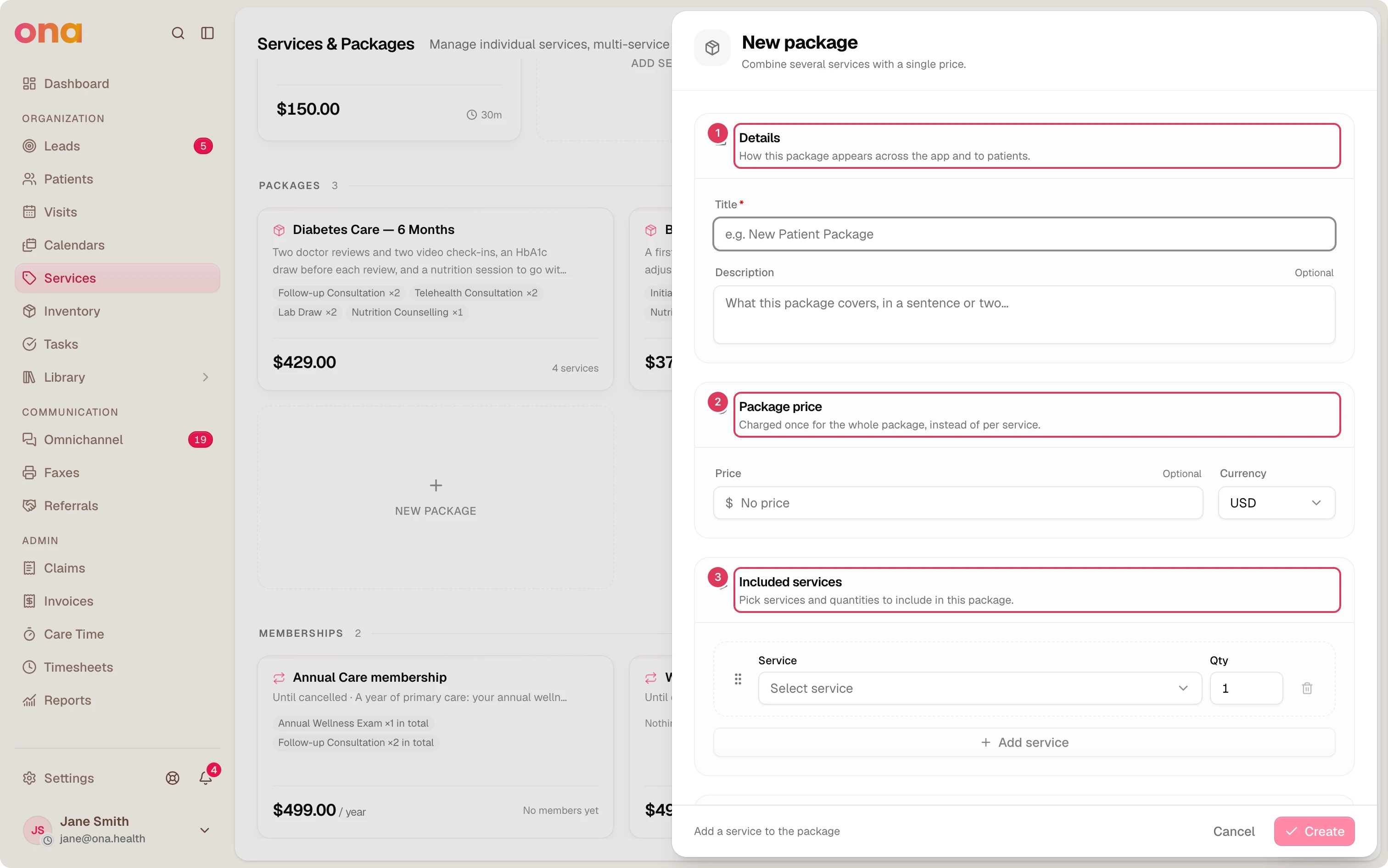Click the Nutrition Counselling ×1 tag
Image resolution: width=1388 pixels, height=868 pixels.
point(407,312)
